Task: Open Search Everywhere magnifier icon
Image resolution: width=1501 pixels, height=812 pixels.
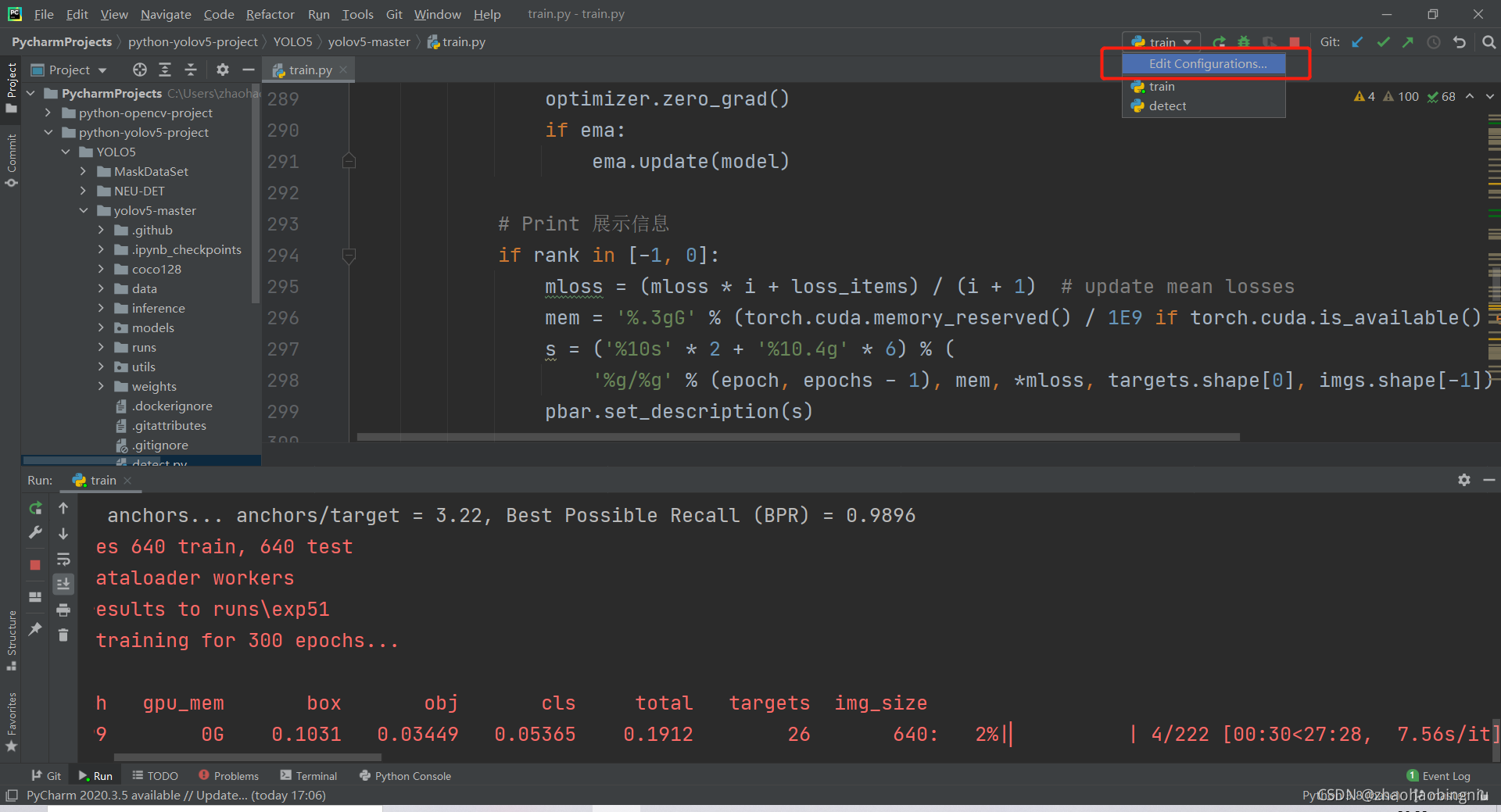Action: coord(1489,42)
